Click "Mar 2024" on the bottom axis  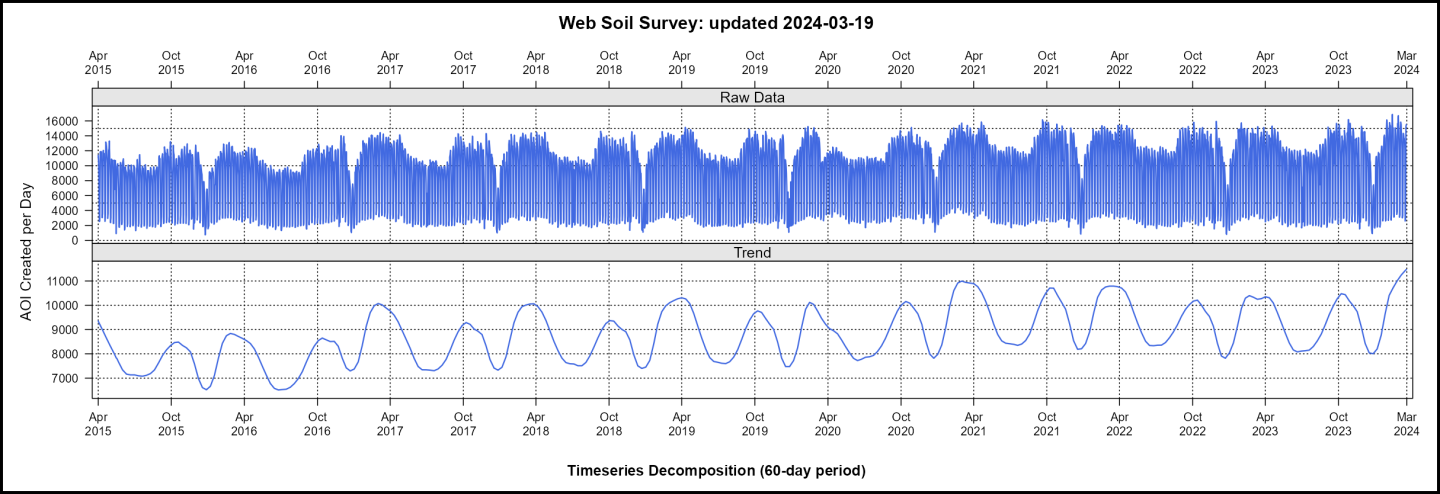click(x=1406, y=422)
